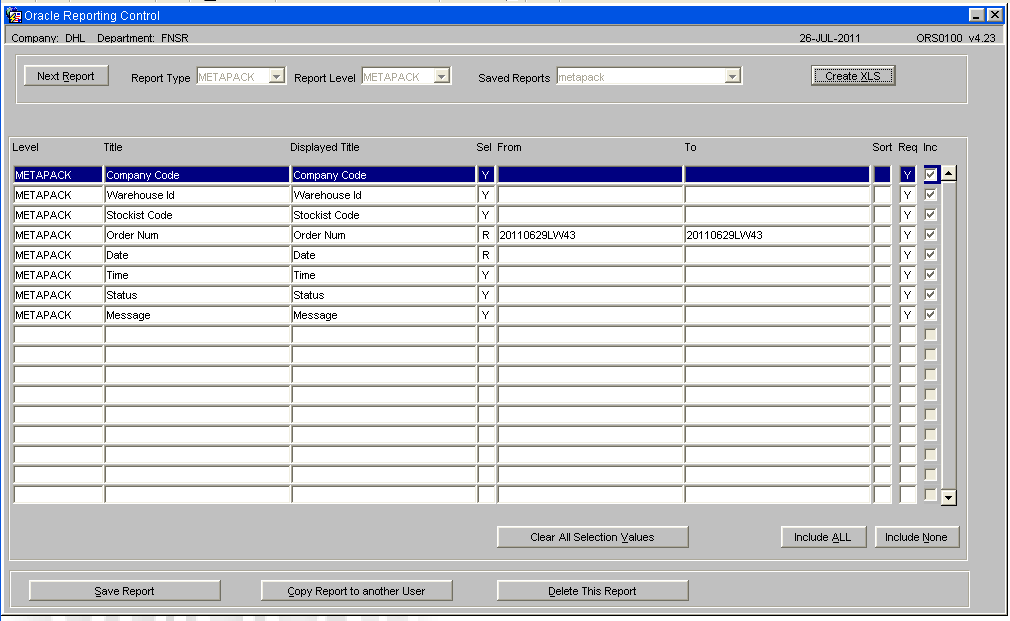Screen dimensions: 1010x621
Task: Toggle Inc checkbox for Date row
Action: click(x=930, y=254)
